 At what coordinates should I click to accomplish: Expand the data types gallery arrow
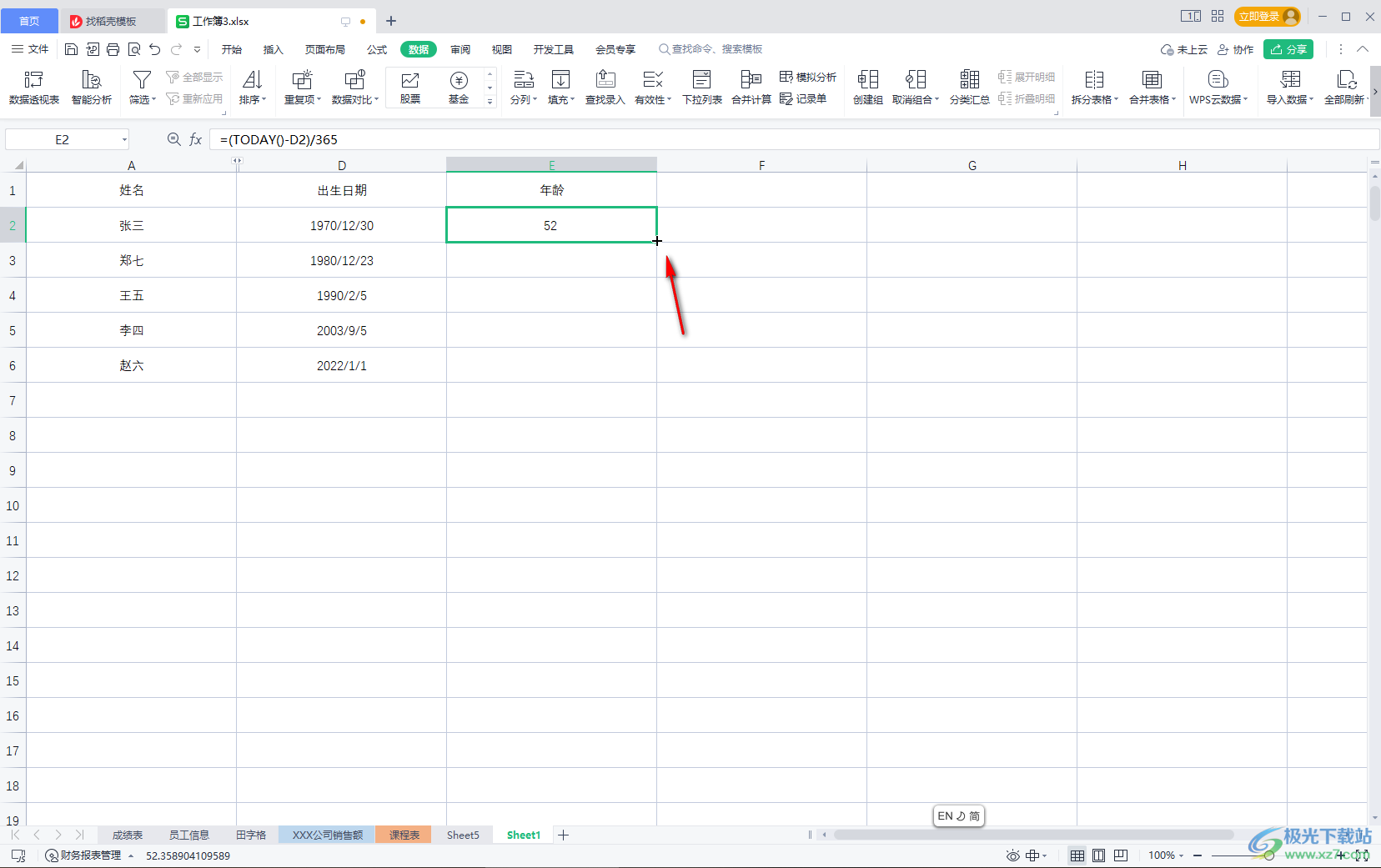[x=490, y=101]
